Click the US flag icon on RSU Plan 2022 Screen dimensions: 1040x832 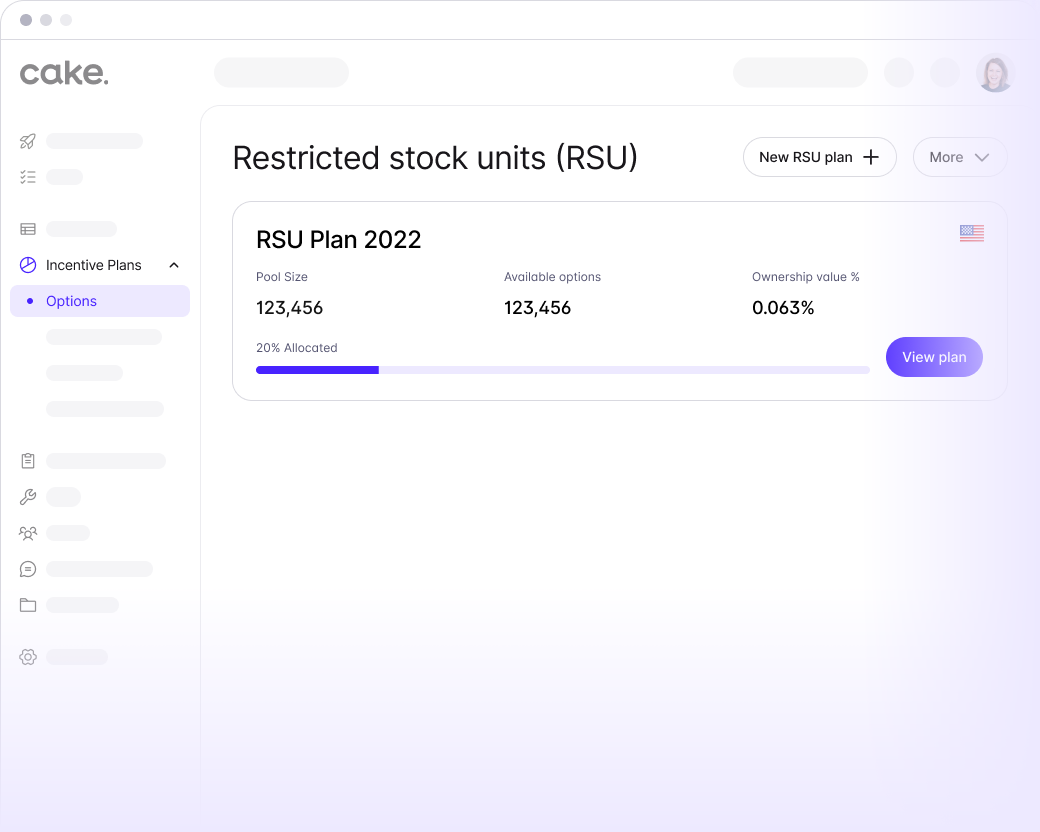971,233
